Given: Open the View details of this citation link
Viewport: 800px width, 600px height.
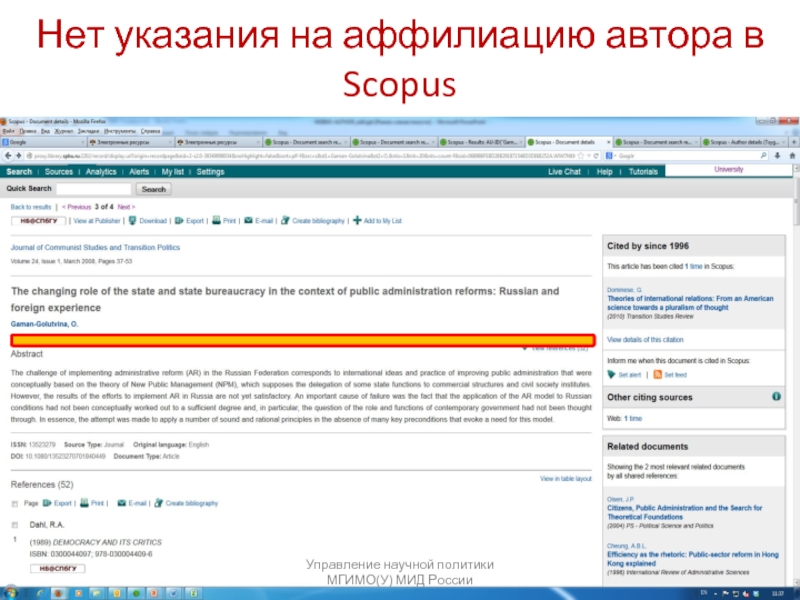Looking at the screenshot, I should 645,339.
